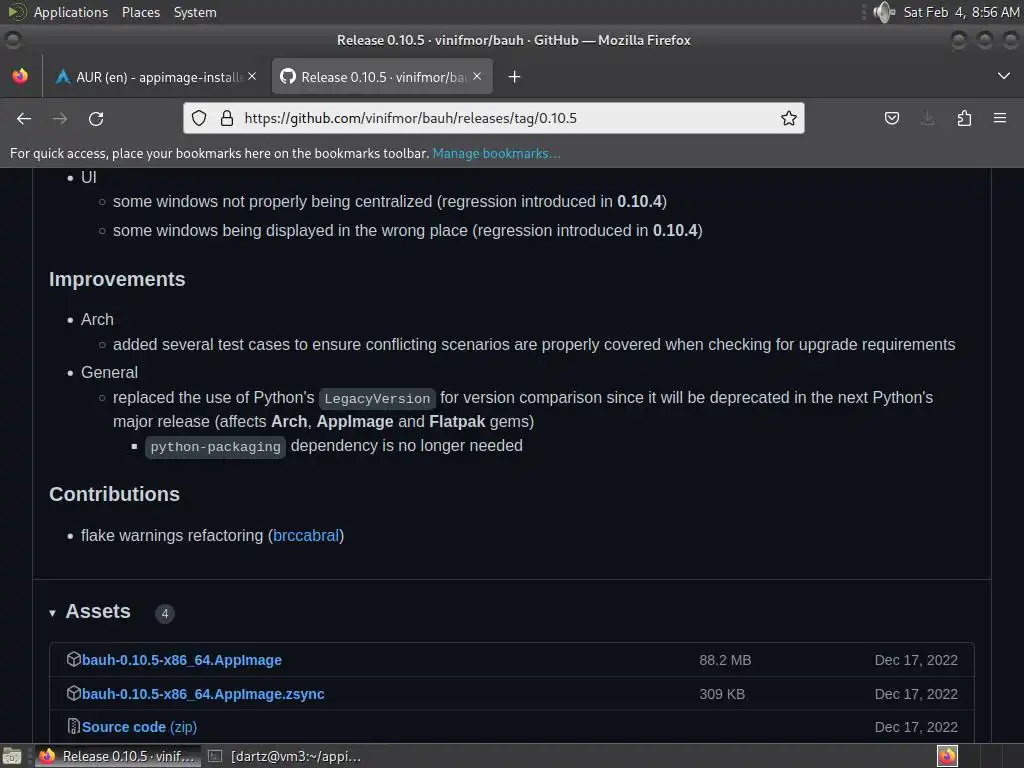Click show desktop icon in bottom panel
1024x768 pixels.
(x=12, y=756)
